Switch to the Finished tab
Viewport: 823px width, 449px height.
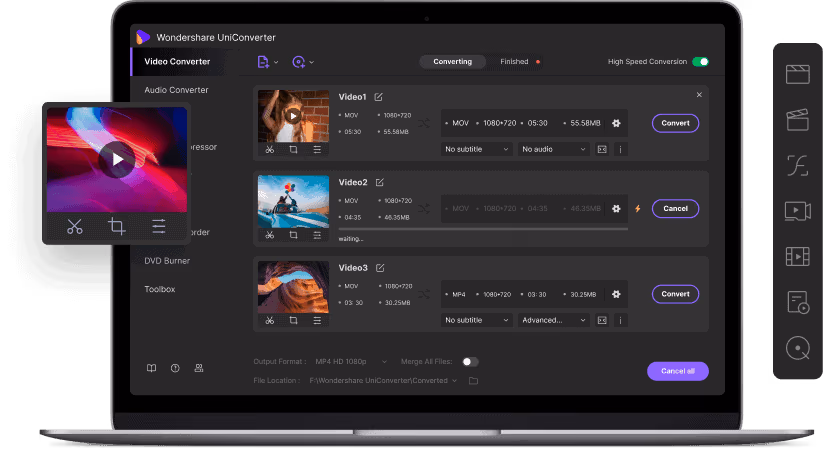515,62
